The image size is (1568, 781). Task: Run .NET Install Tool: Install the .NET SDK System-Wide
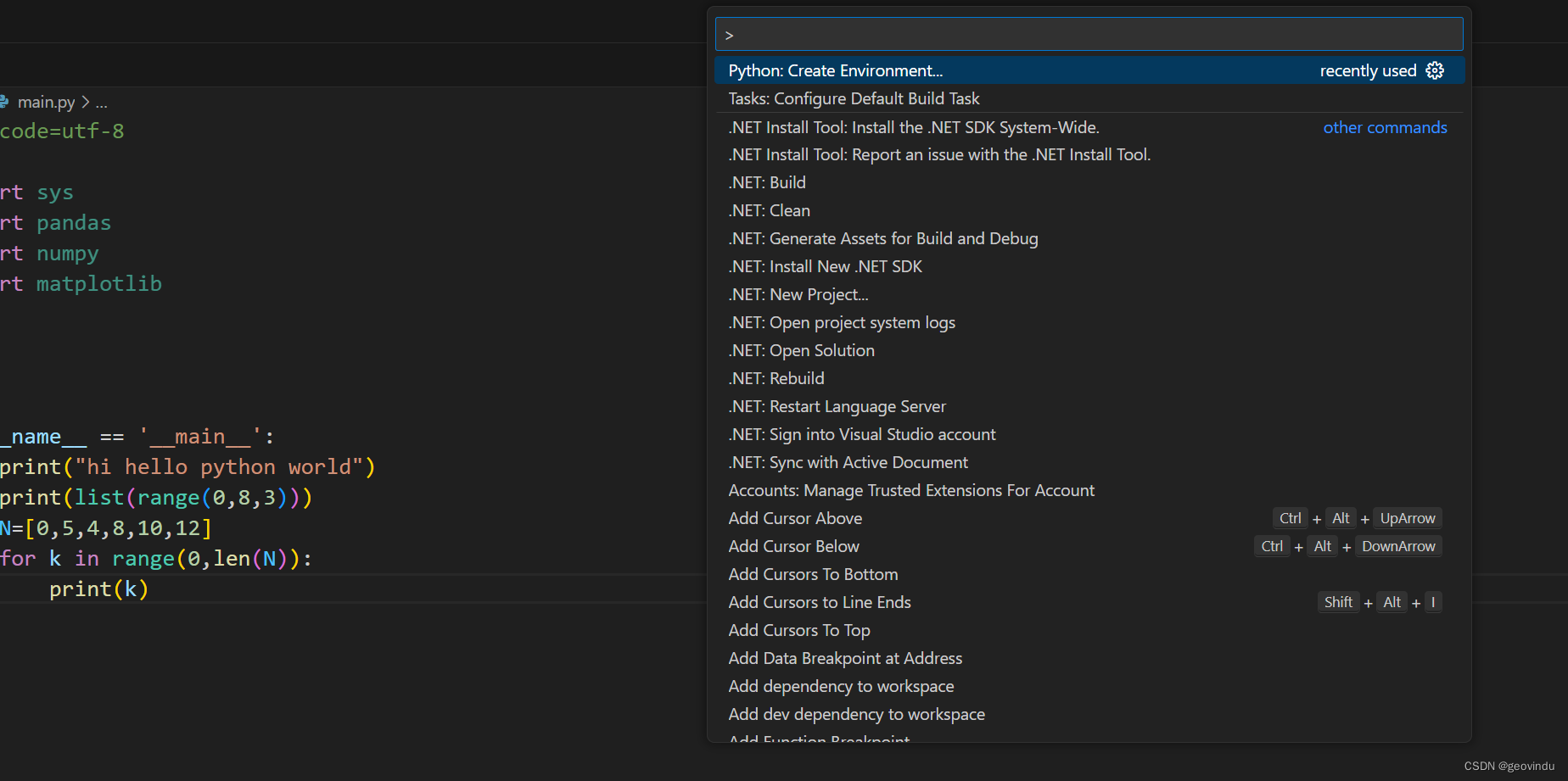coord(914,127)
